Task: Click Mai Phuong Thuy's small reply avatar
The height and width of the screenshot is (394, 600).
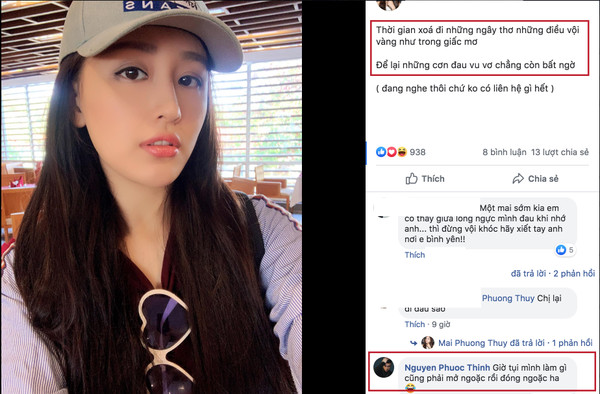Action: pos(428,342)
